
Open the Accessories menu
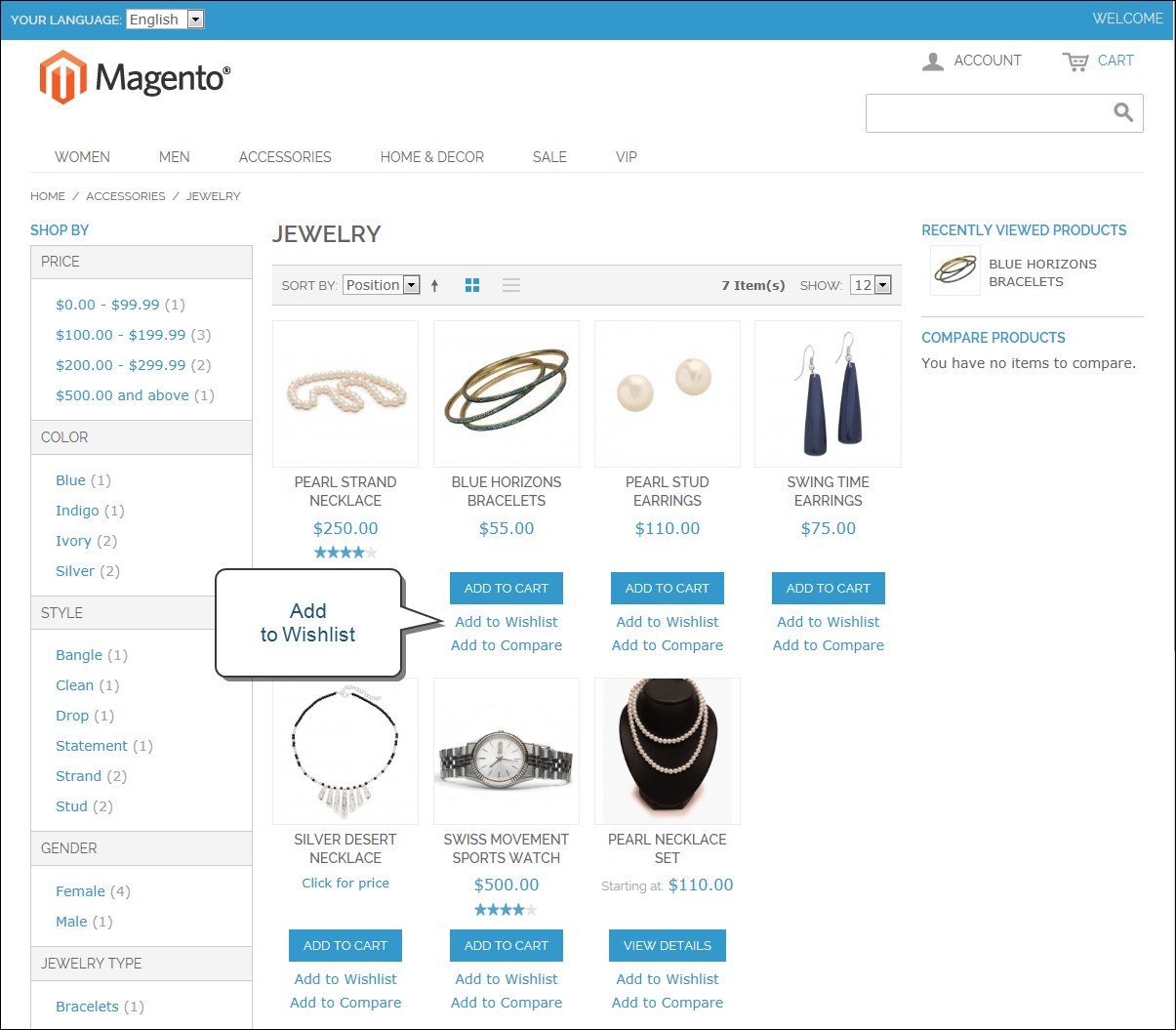285,157
